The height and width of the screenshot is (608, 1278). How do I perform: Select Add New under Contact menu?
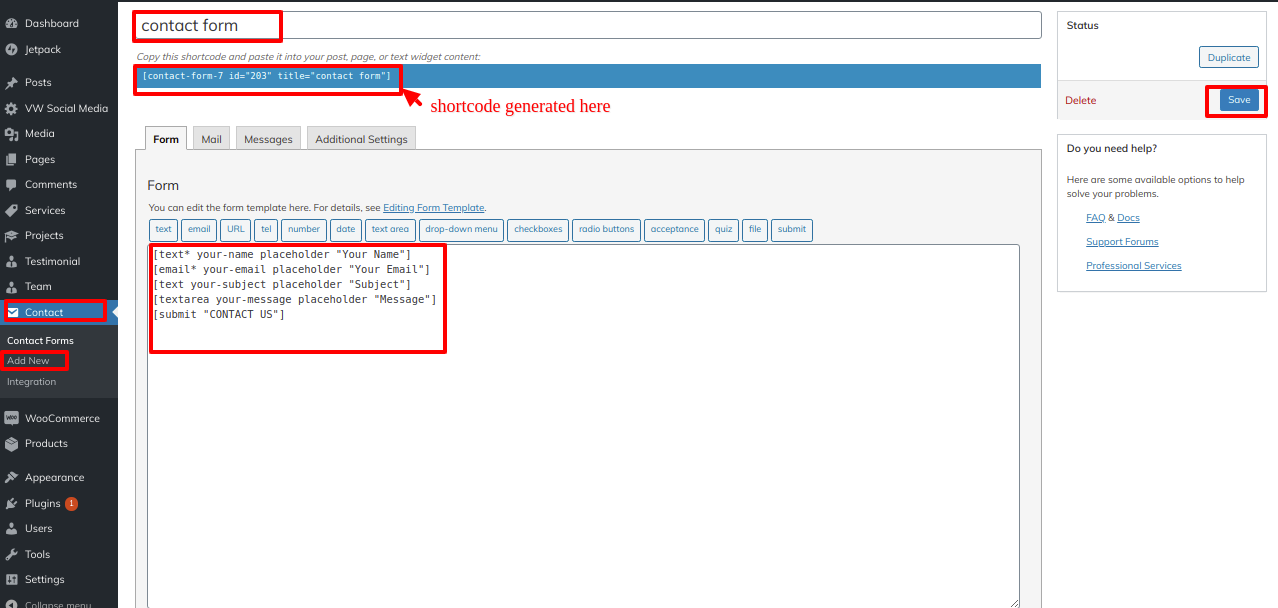click(x=28, y=361)
